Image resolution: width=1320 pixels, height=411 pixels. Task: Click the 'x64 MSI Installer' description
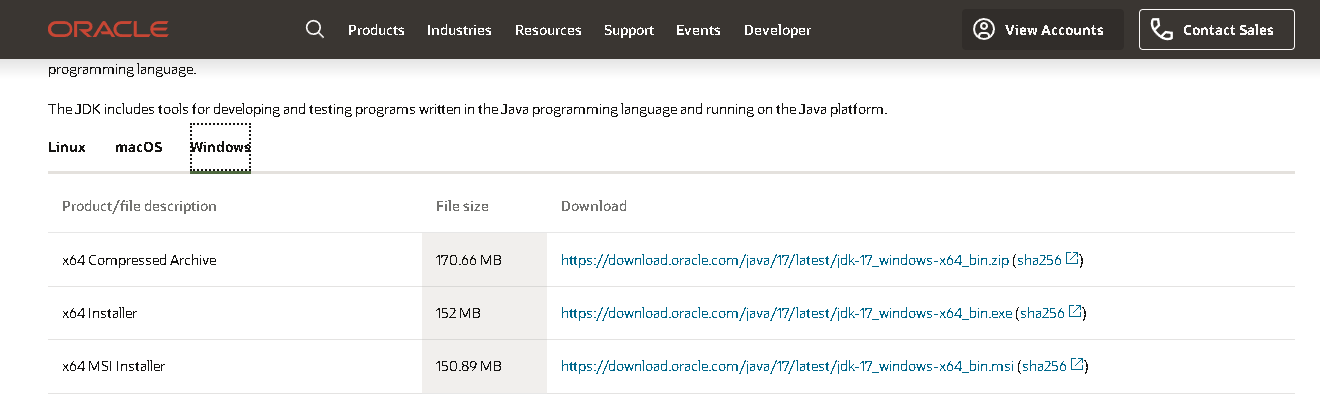click(113, 366)
